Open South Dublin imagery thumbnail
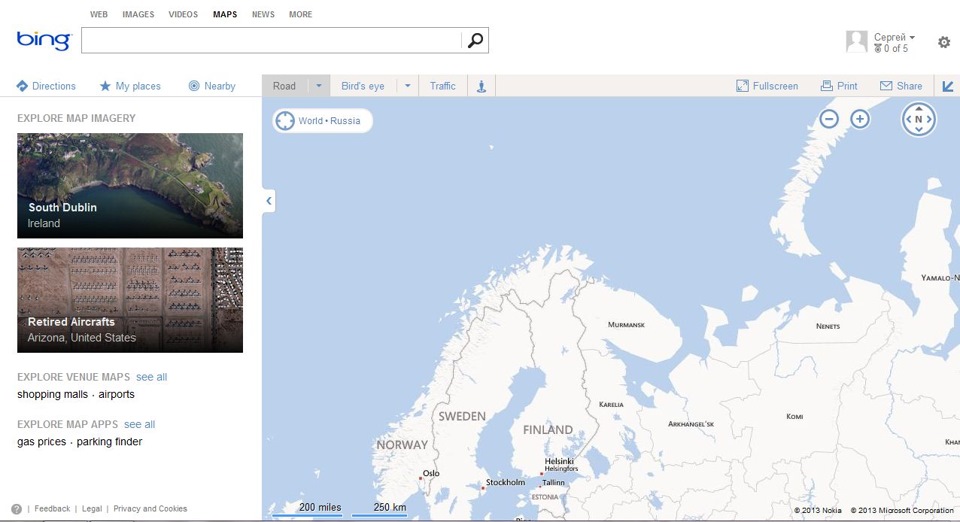Image resolution: width=960 pixels, height=522 pixels. tap(130, 185)
